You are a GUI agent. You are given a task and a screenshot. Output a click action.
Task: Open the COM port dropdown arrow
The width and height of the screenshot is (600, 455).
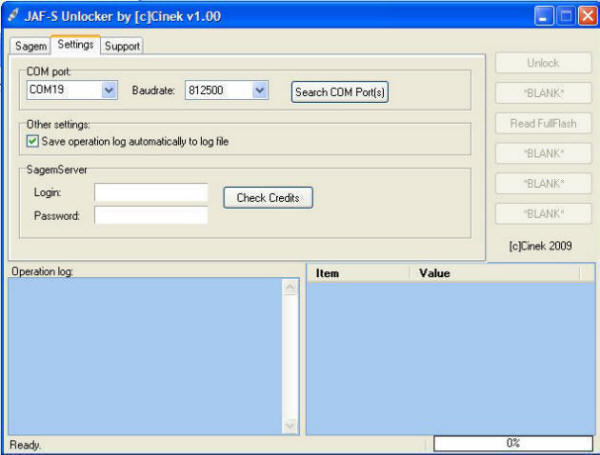click(x=109, y=90)
